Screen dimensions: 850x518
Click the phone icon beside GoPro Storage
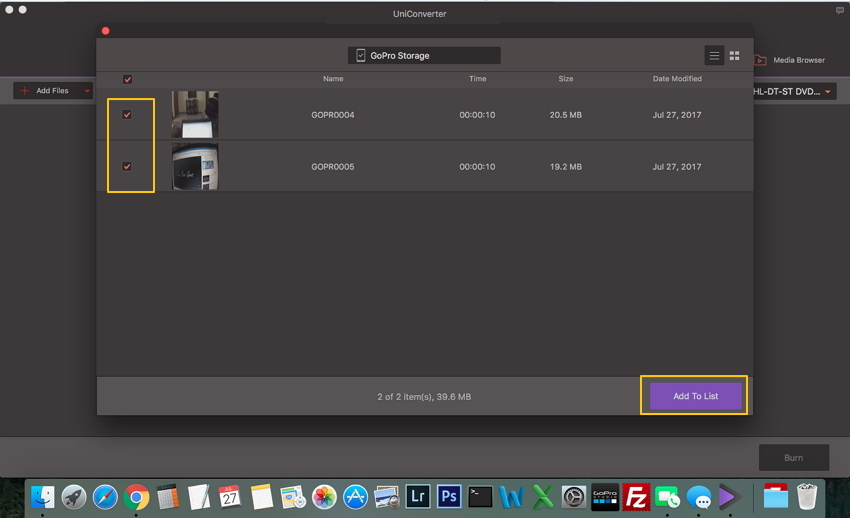click(x=360, y=55)
